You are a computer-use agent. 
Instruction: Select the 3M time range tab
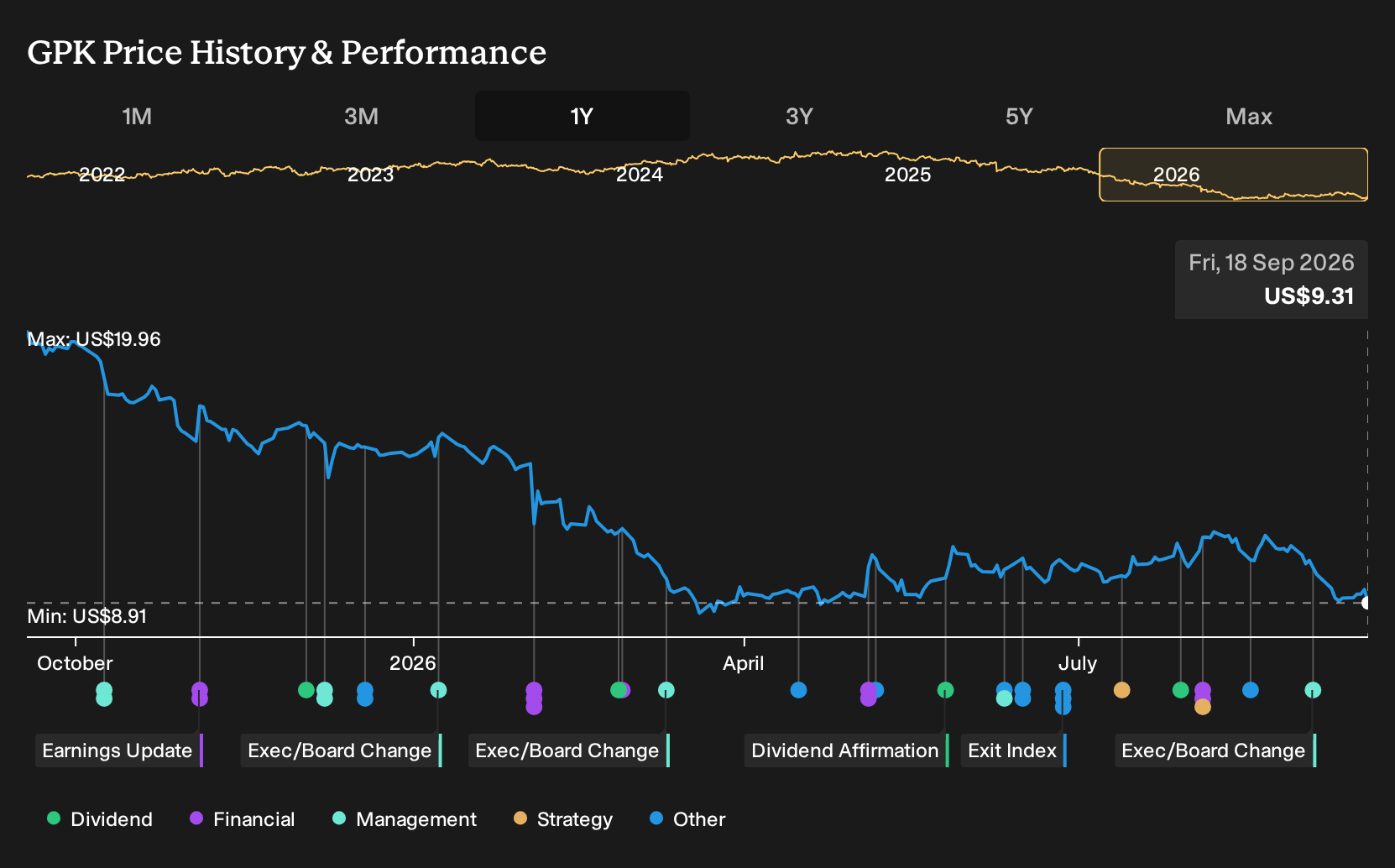[x=361, y=116]
